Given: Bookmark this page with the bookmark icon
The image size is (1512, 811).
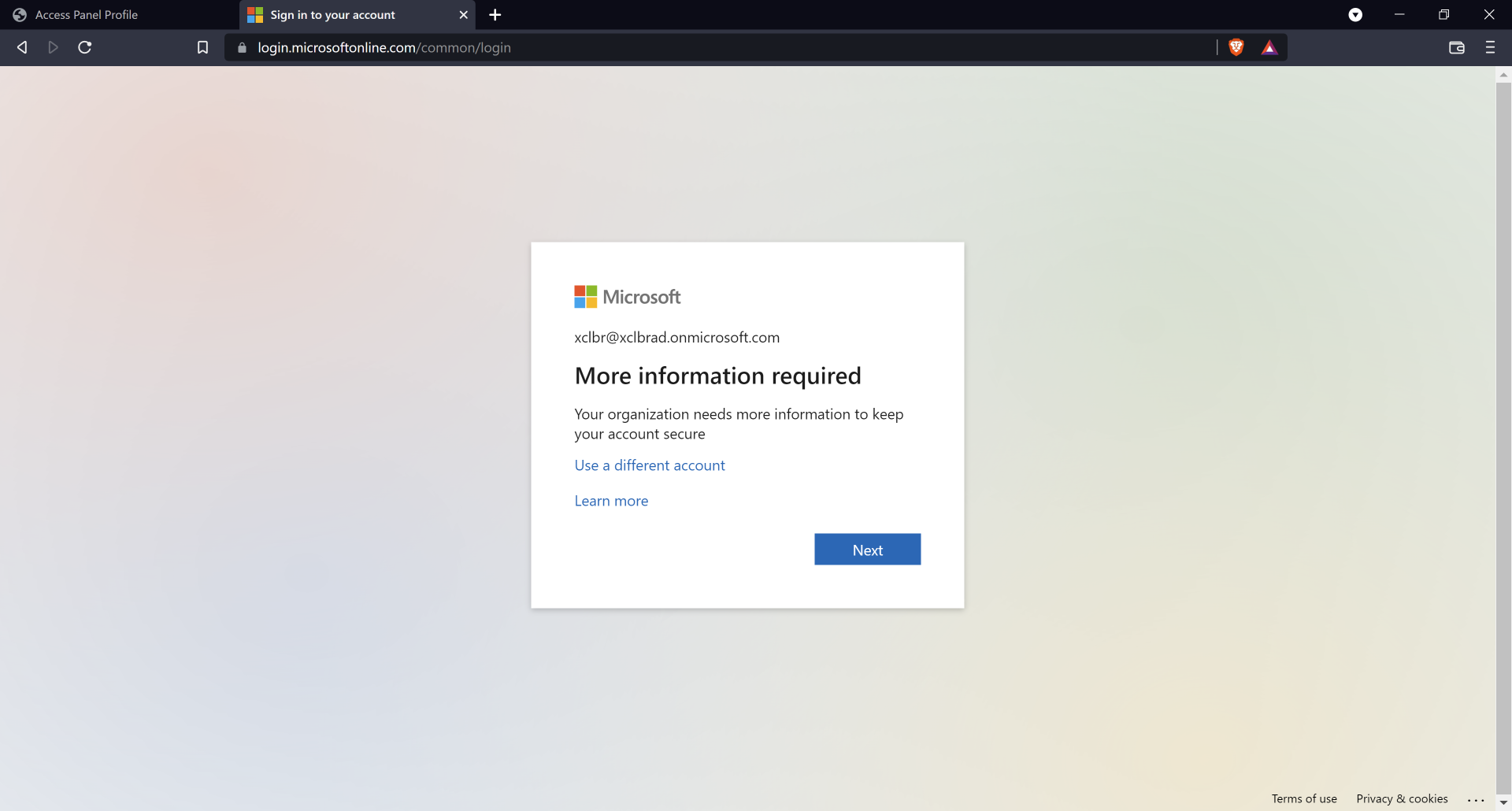Looking at the screenshot, I should (202, 47).
